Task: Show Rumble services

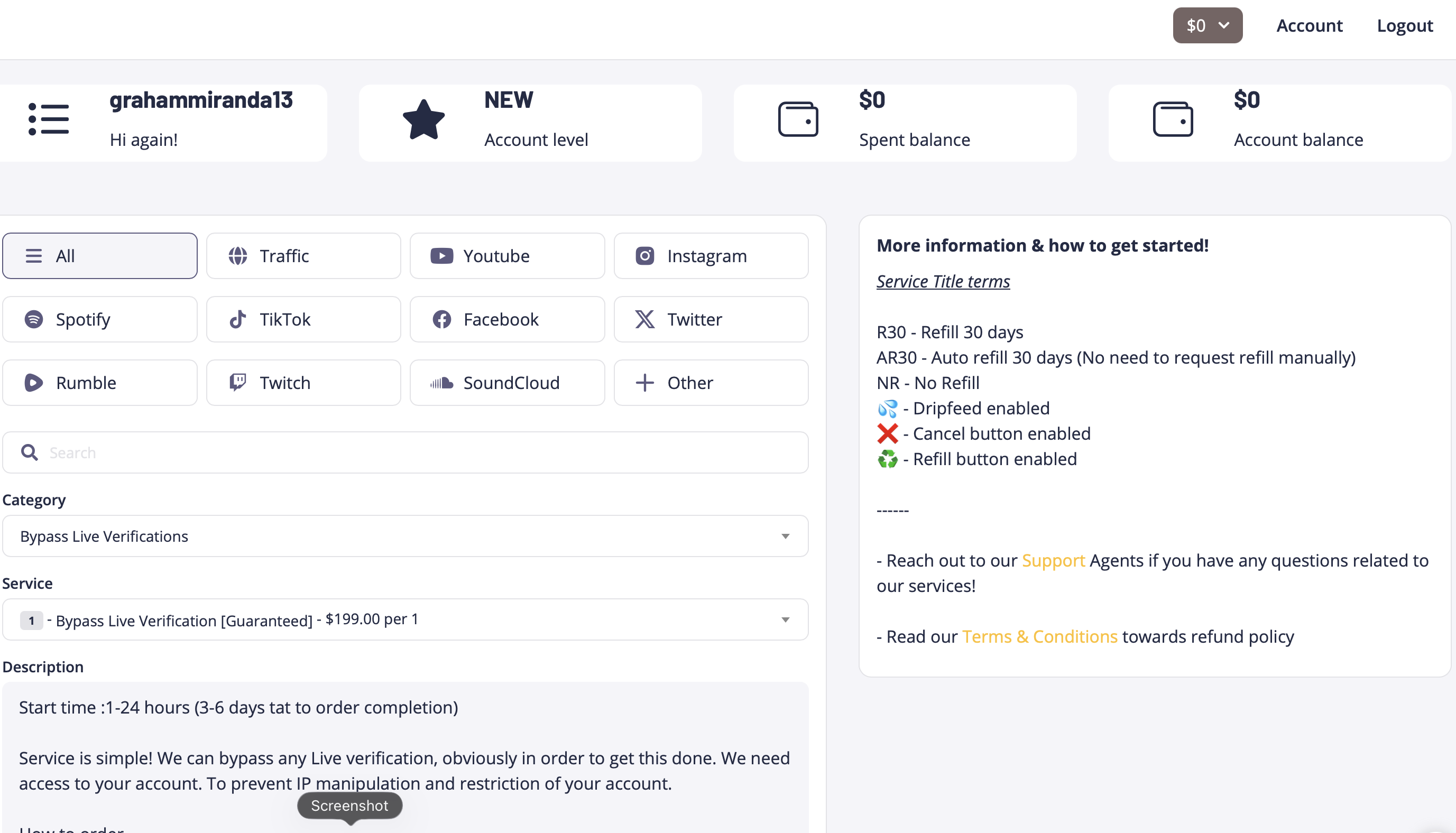Action: pyautogui.click(x=100, y=383)
